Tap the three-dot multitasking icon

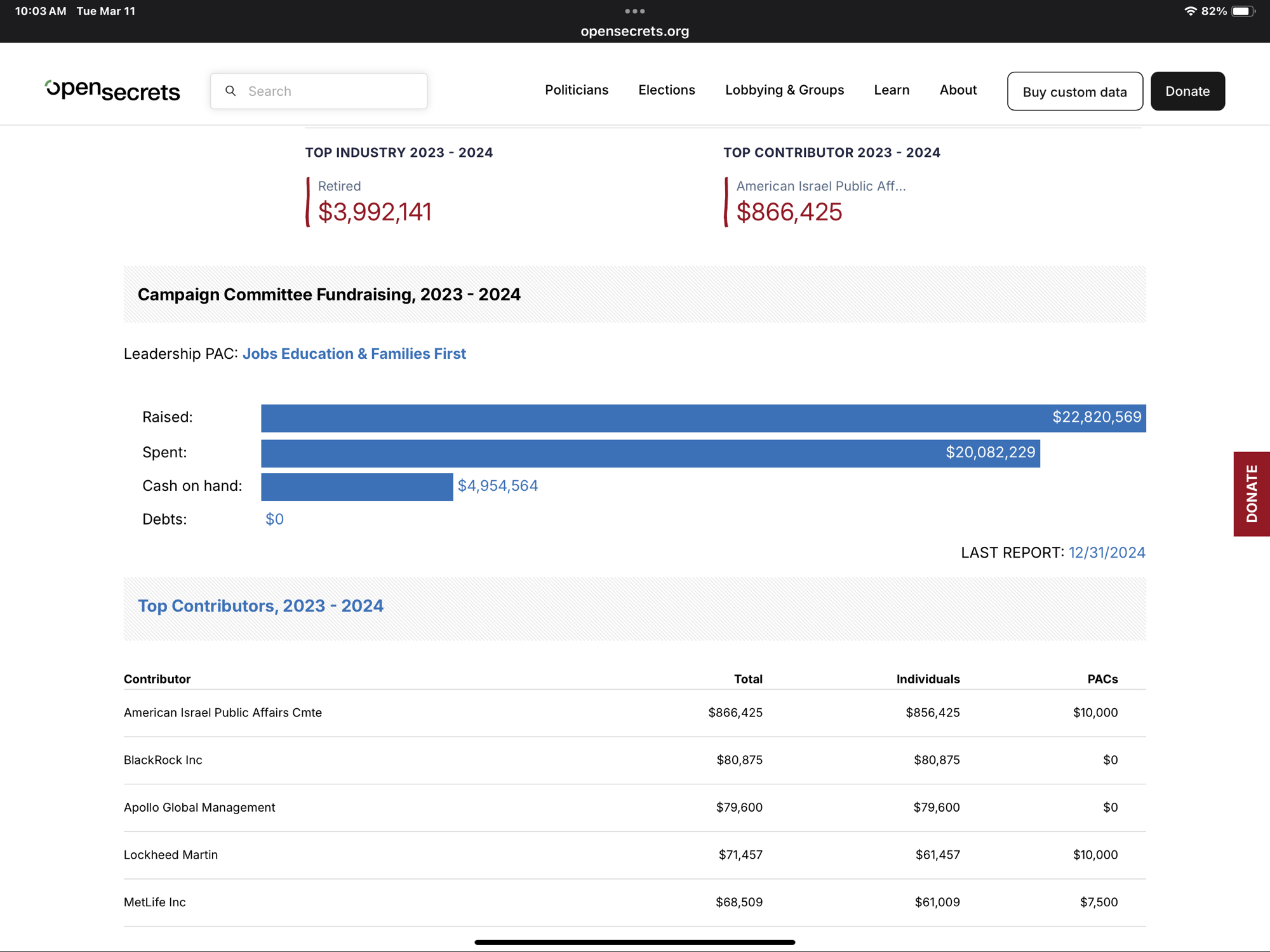[634, 11]
